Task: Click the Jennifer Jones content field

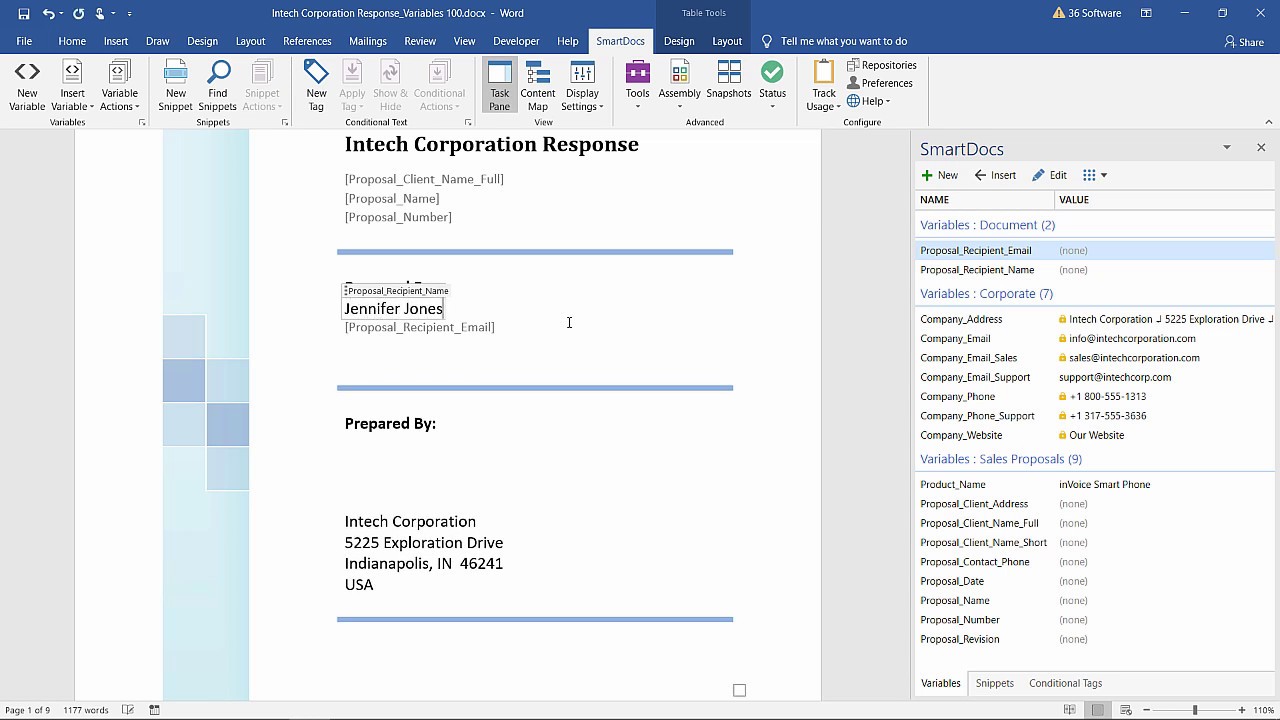Action: pos(393,309)
